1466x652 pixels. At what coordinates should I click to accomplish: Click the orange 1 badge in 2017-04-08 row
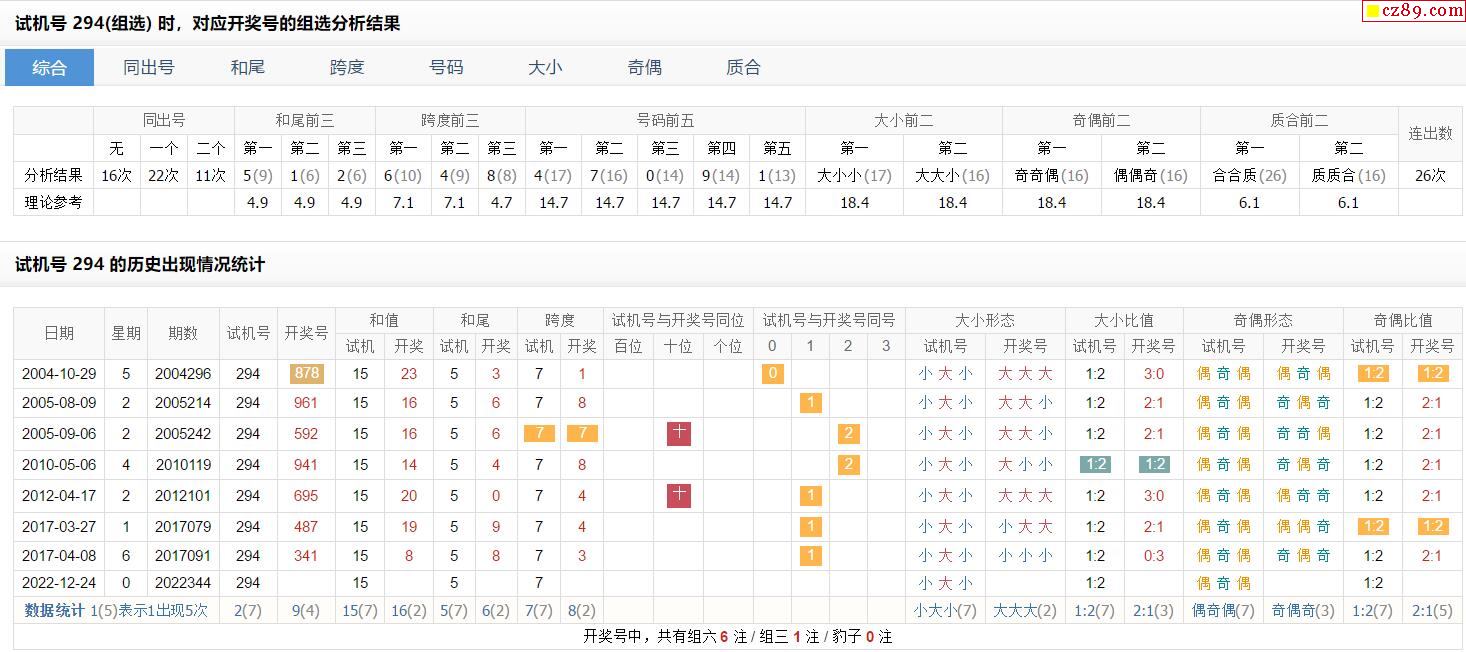coord(810,555)
